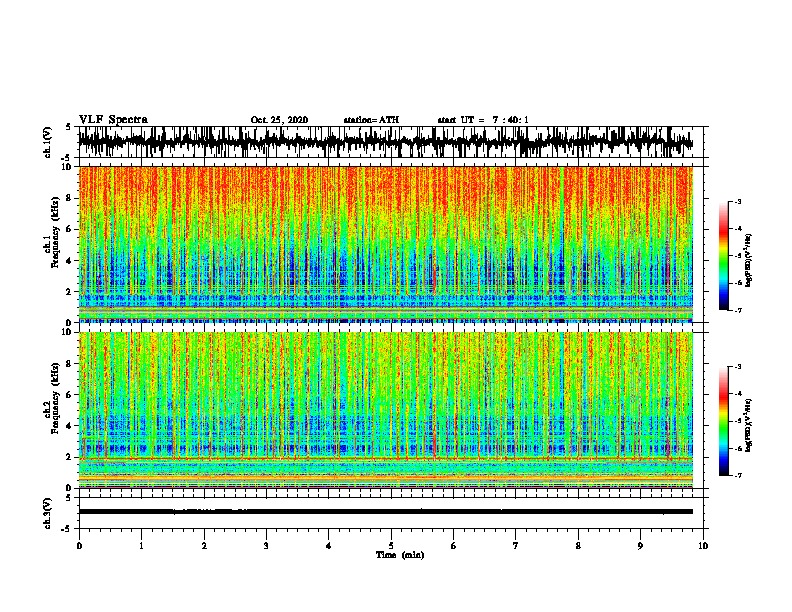This screenshot has width=792, height=612.
Task: Click time axis tick label "1"
Action: coord(141,546)
